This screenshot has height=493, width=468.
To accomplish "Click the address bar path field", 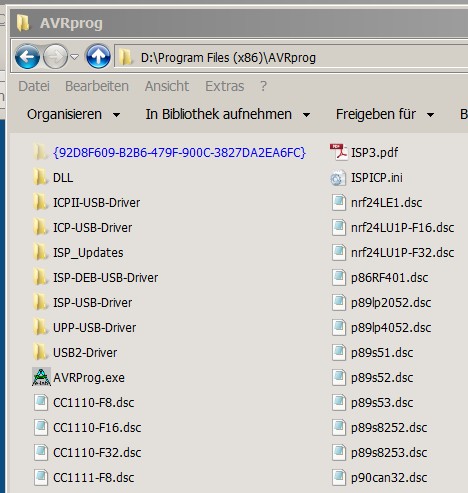I will click(291, 58).
